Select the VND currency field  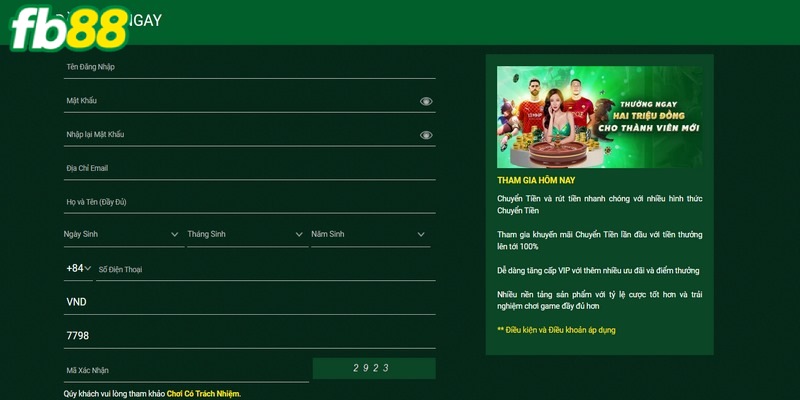coord(248,302)
